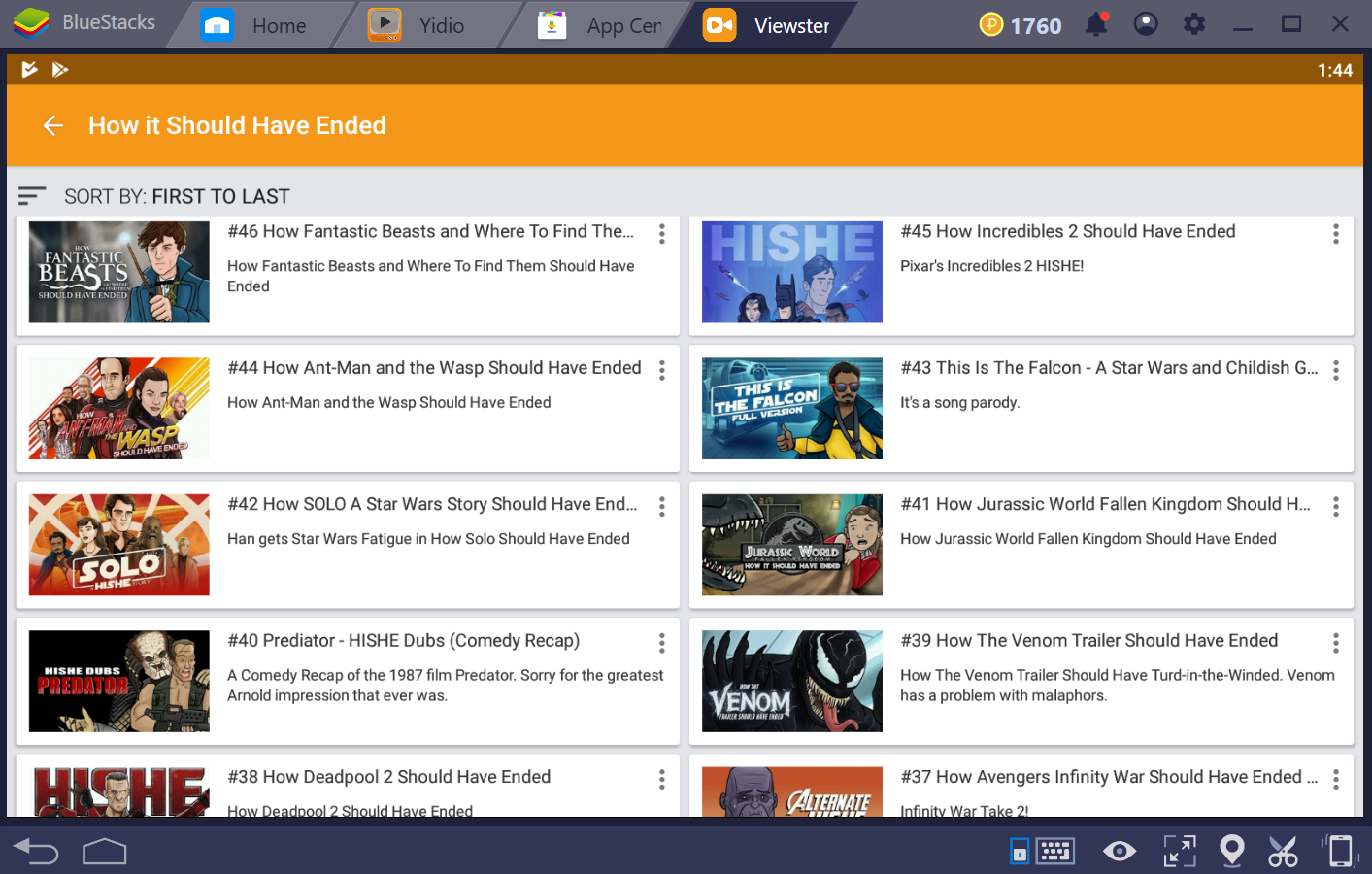1372x874 pixels.
Task: Open the SOLO HISHE thumbnail
Action: [x=119, y=545]
